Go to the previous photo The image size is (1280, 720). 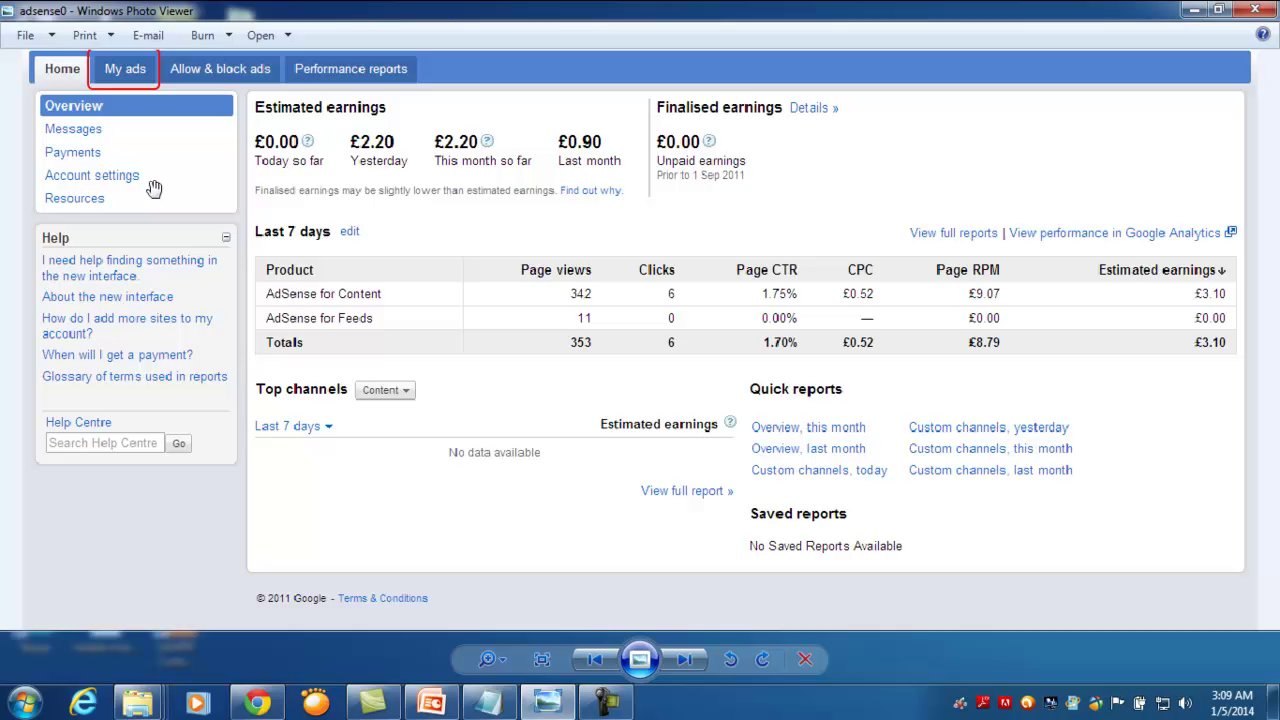point(595,659)
